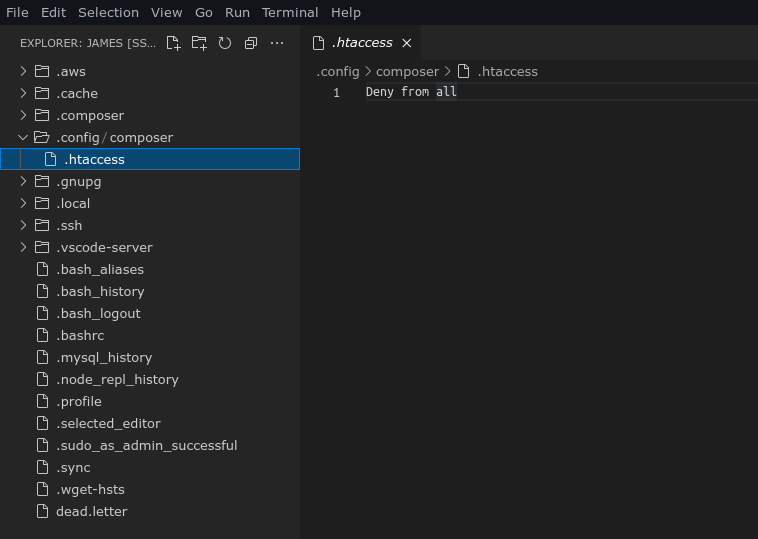Select the .htaccess file in tree

tap(94, 159)
